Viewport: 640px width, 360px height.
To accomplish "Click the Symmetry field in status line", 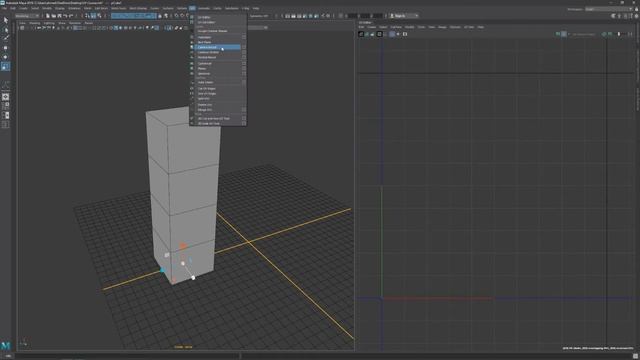I will (x=259, y=16).
